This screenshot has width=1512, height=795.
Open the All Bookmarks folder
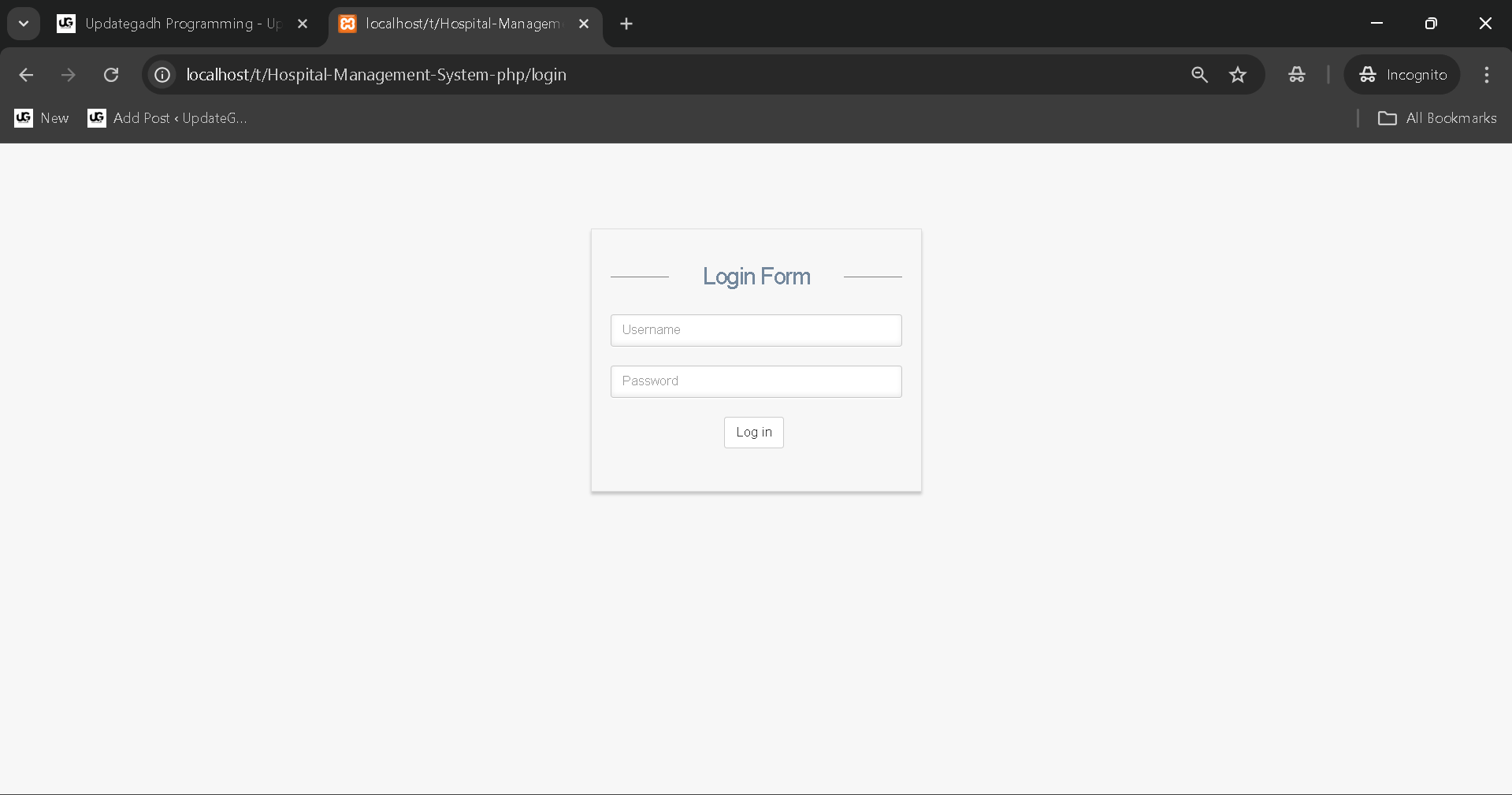point(1437,118)
